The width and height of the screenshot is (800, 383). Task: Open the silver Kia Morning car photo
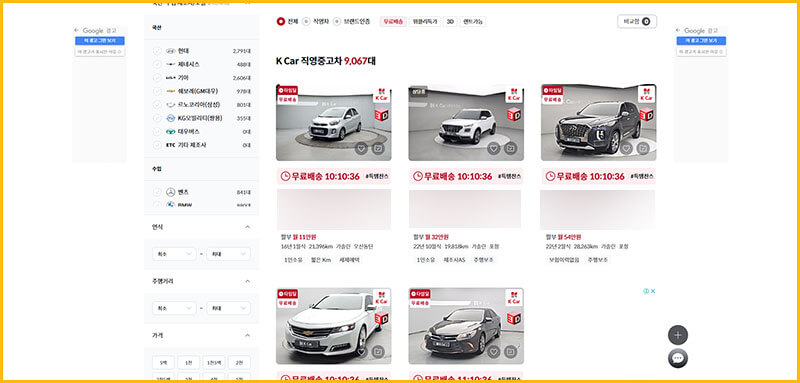pyautogui.click(x=334, y=122)
